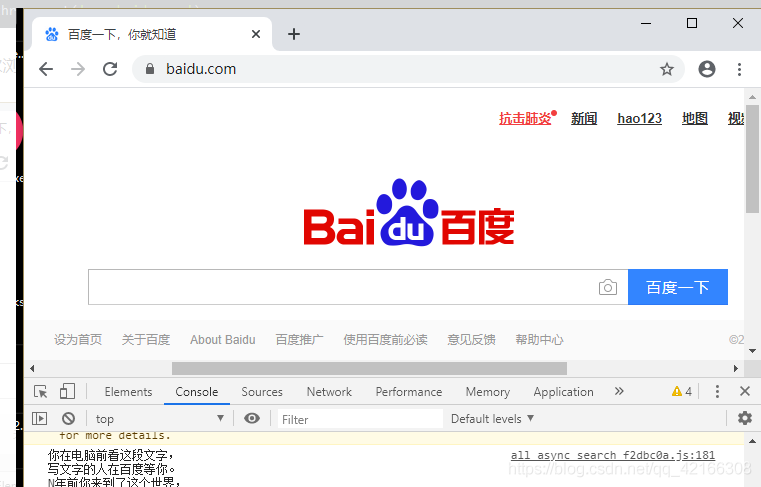Click the Baidu logo image
This screenshot has height=487, width=761.
[409, 213]
